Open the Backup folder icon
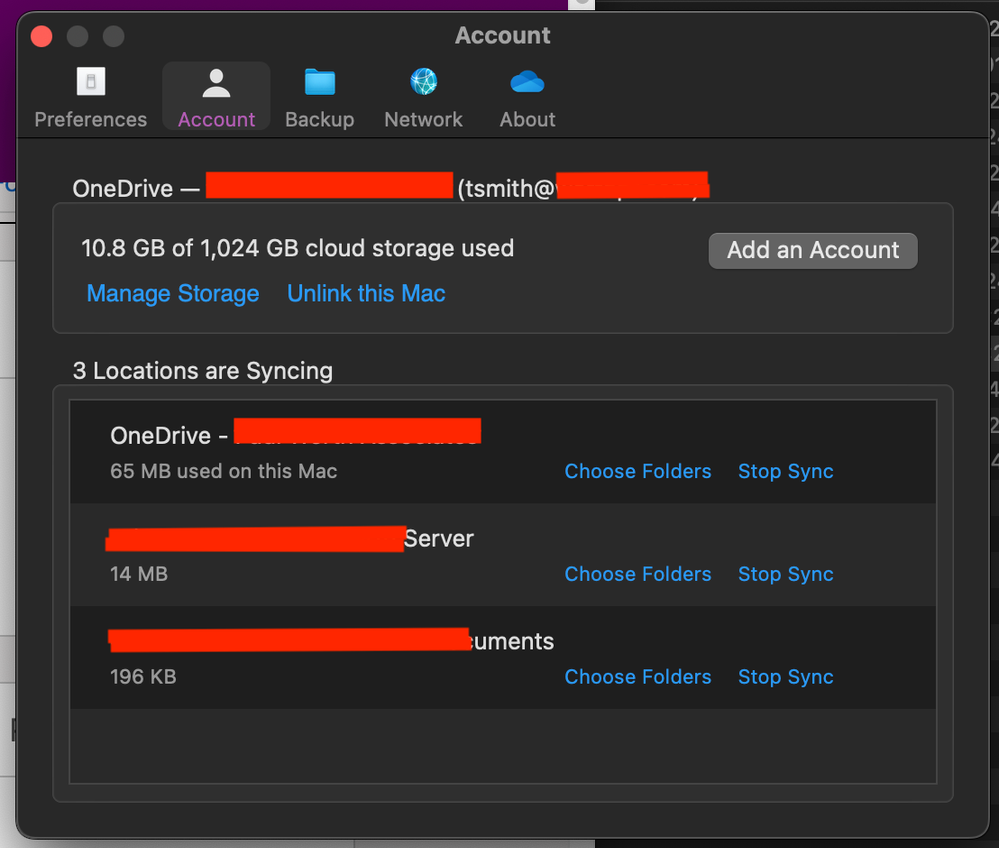The width and height of the screenshot is (999, 848). [320, 82]
